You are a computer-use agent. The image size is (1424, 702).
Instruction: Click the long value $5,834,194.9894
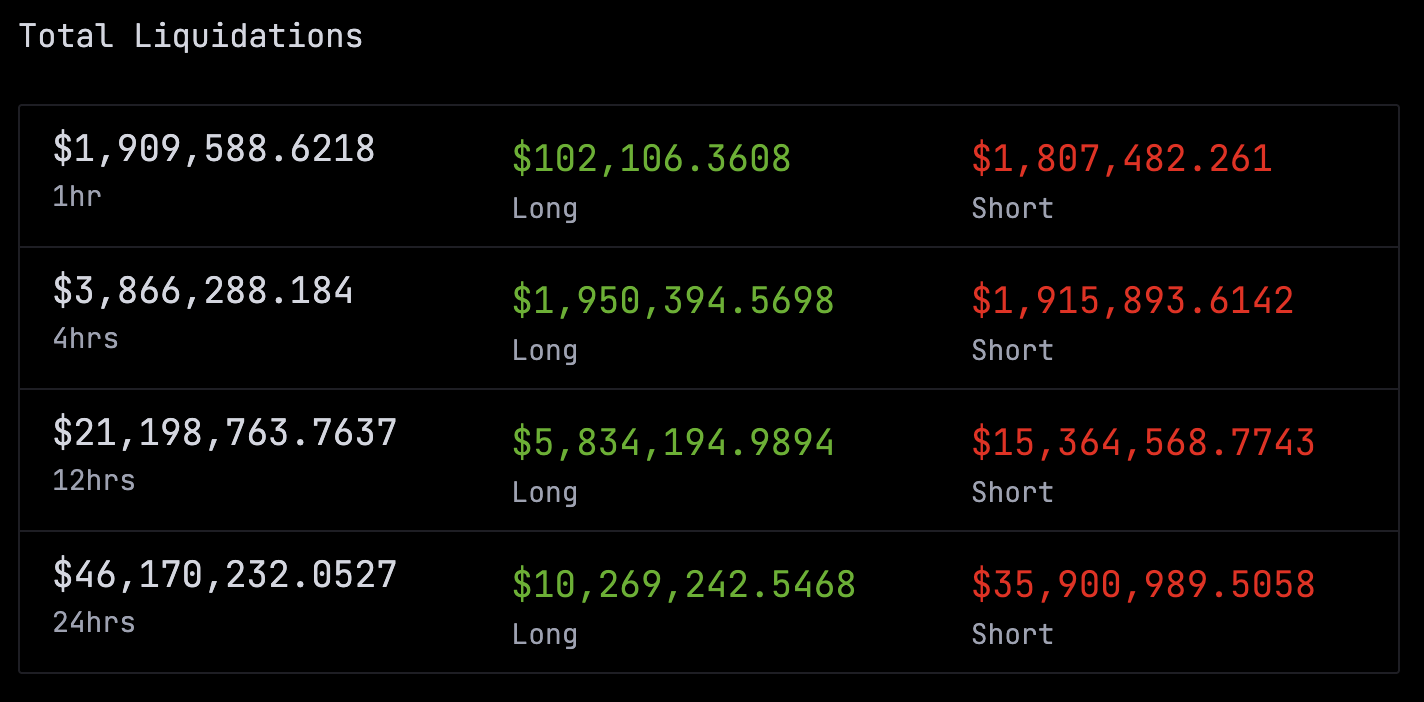[673, 443]
